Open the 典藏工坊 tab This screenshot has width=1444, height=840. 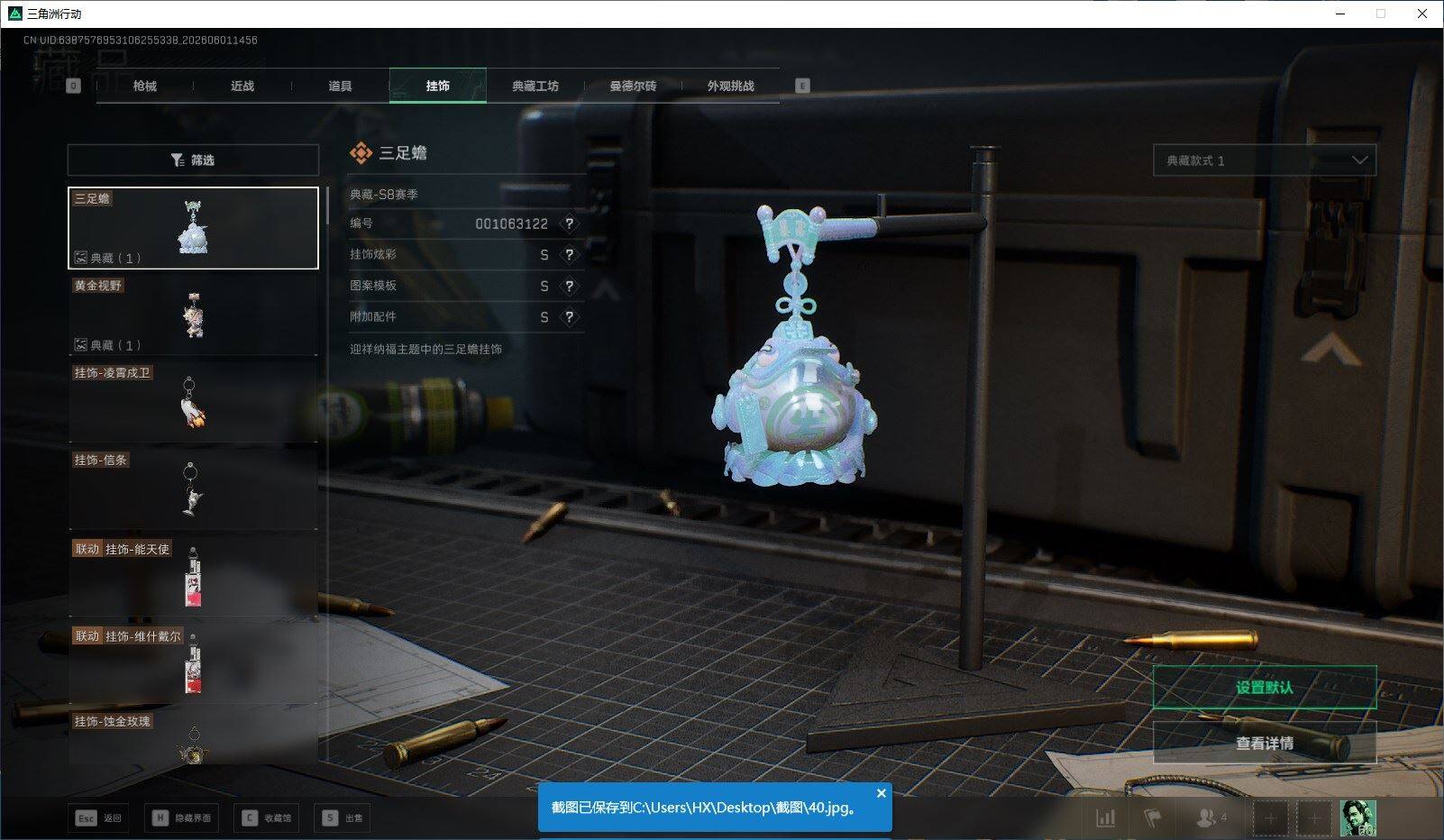[535, 86]
